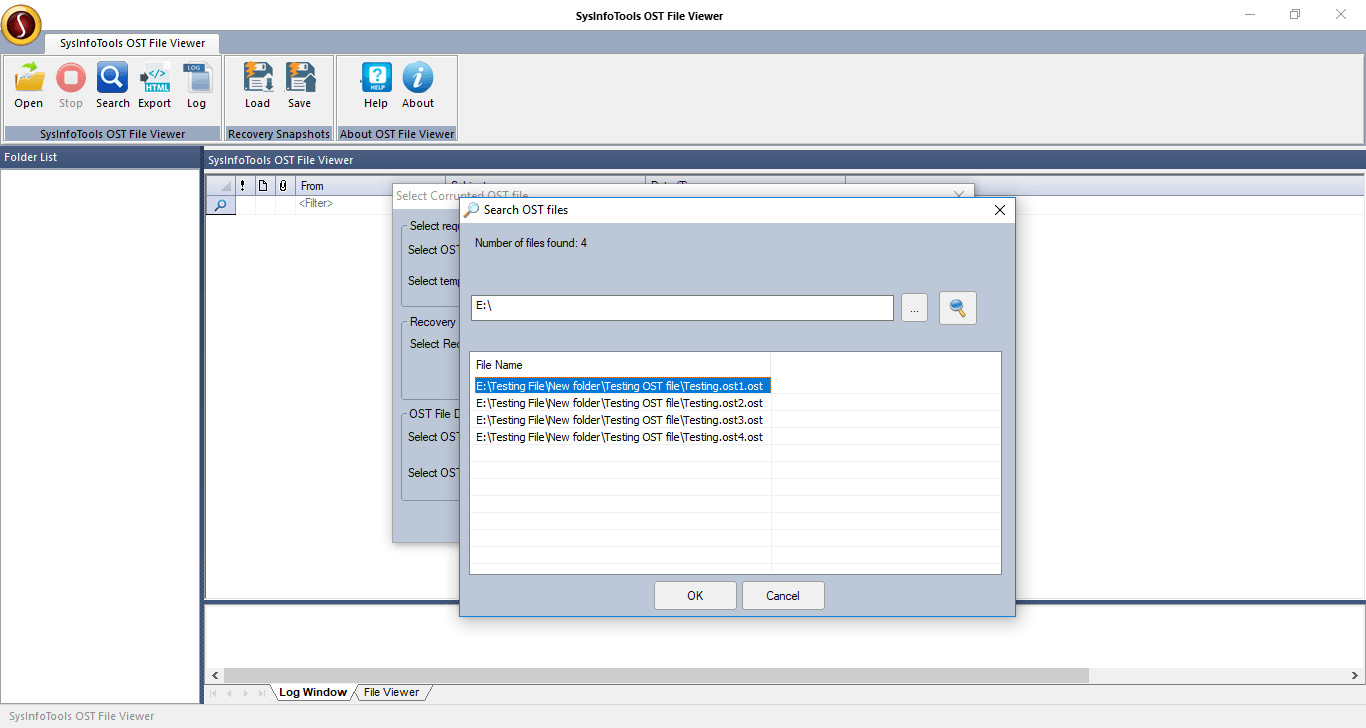
Task: Click the 'Number of files found: 4' text
Action: (531, 243)
